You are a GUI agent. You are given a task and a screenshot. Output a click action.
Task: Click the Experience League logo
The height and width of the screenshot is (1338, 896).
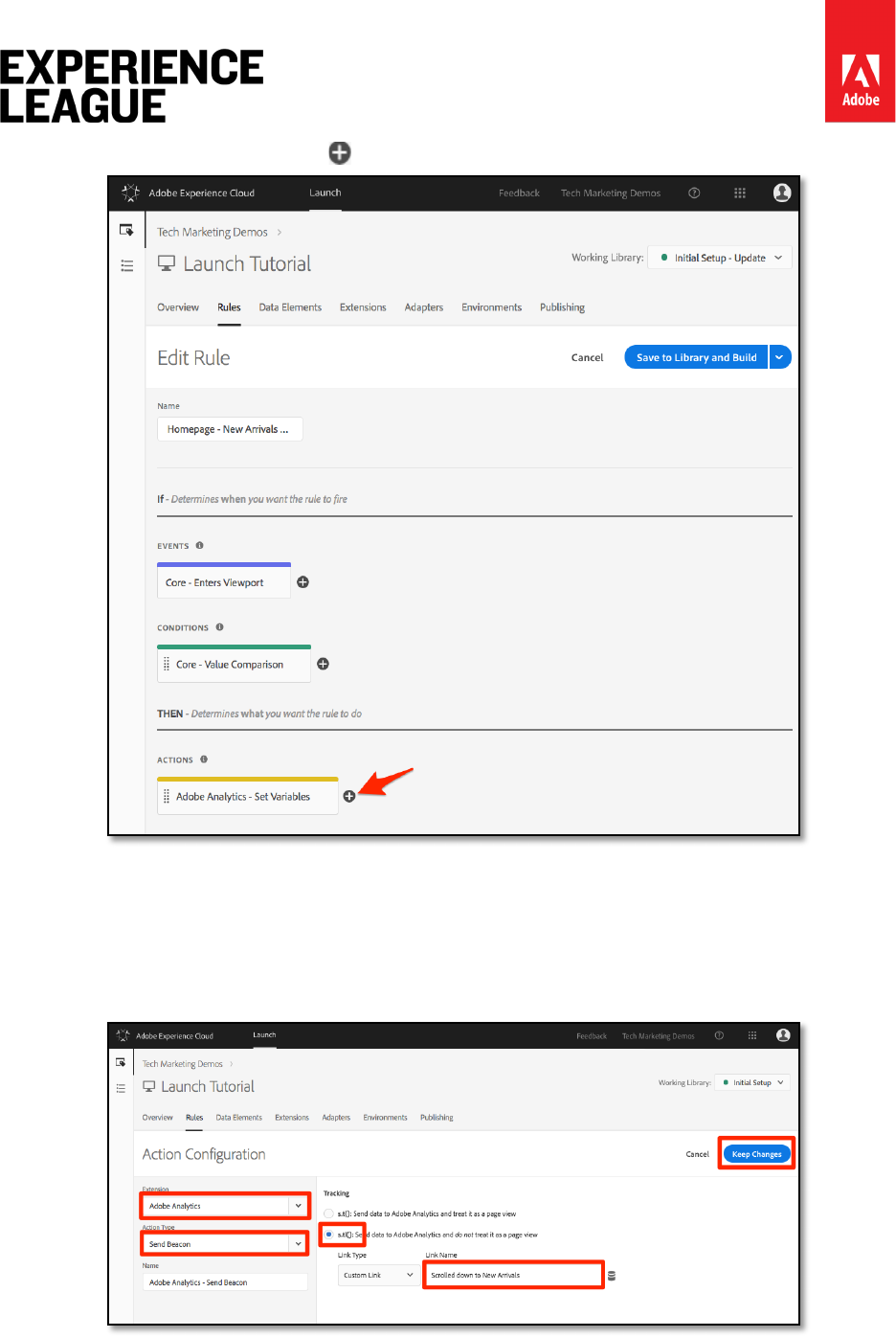(x=132, y=86)
